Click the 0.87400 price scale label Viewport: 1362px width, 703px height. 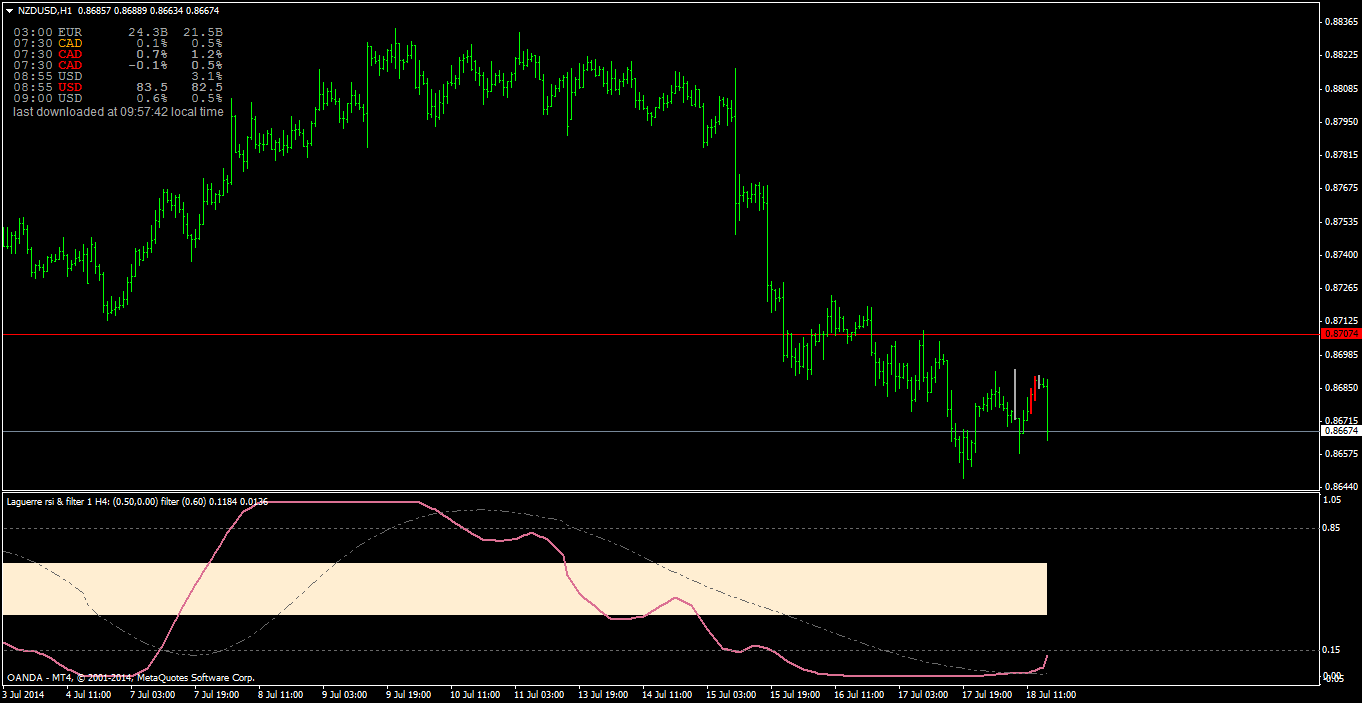click(x=1340, y=255)
